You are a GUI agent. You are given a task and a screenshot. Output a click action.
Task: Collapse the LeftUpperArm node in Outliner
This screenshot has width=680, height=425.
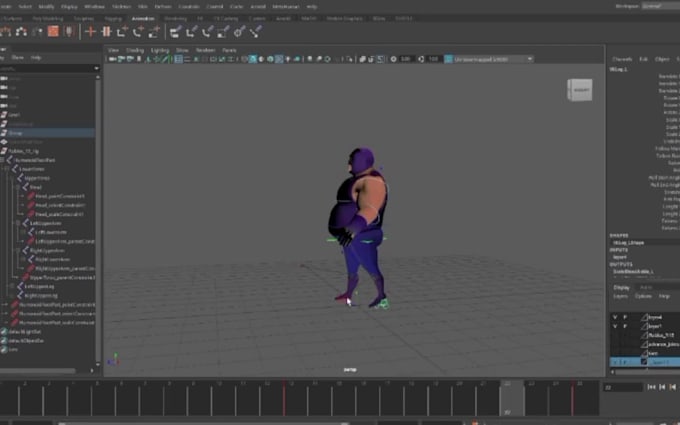[x=18, y=223]
